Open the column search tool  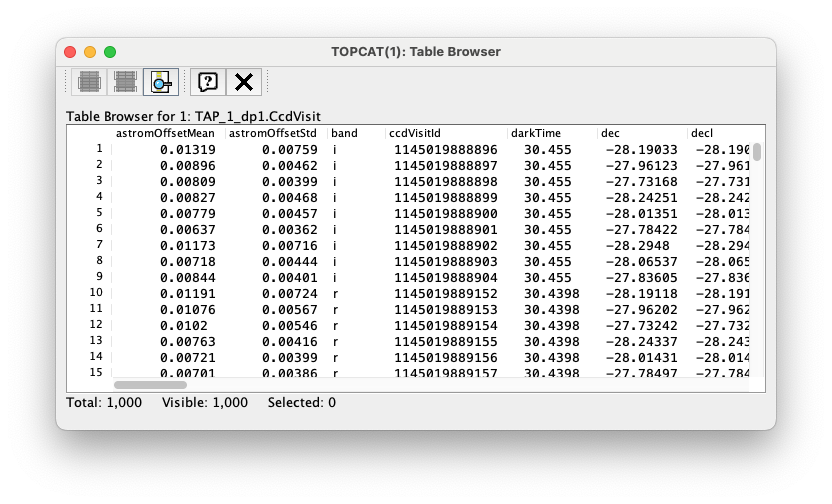[161, 82]
